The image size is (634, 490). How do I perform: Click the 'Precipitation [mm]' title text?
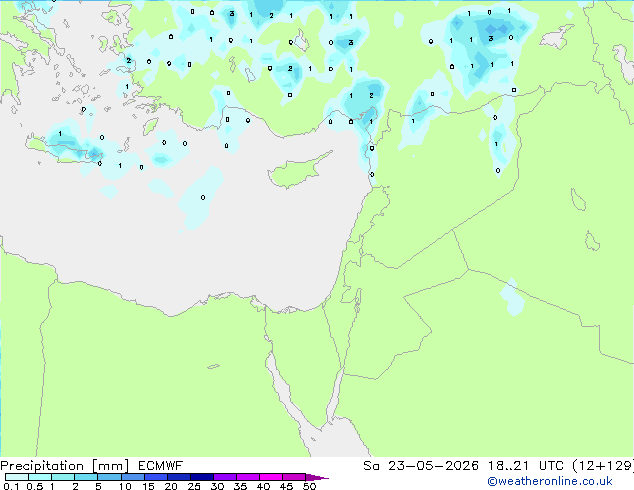[x=65, y=466]
